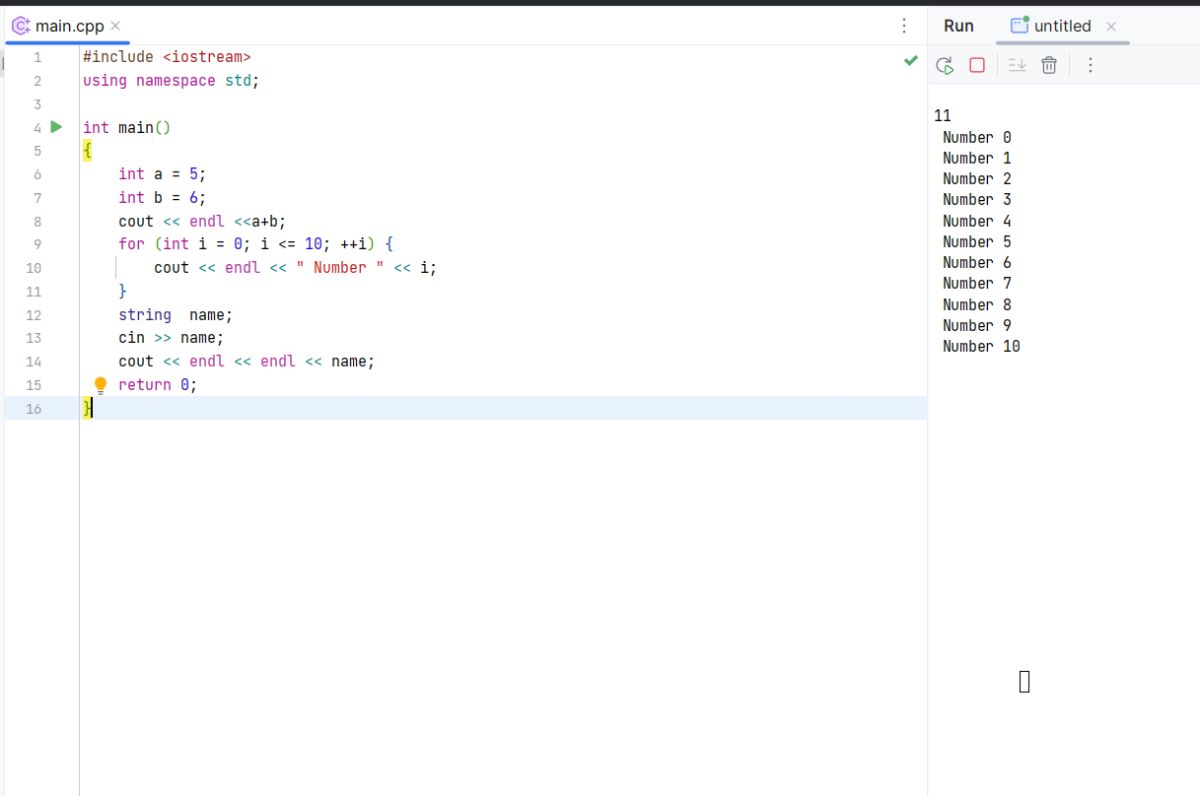The image size is (1200, 796).
Task: Stop the running process
Action: [x=977, y=65]
